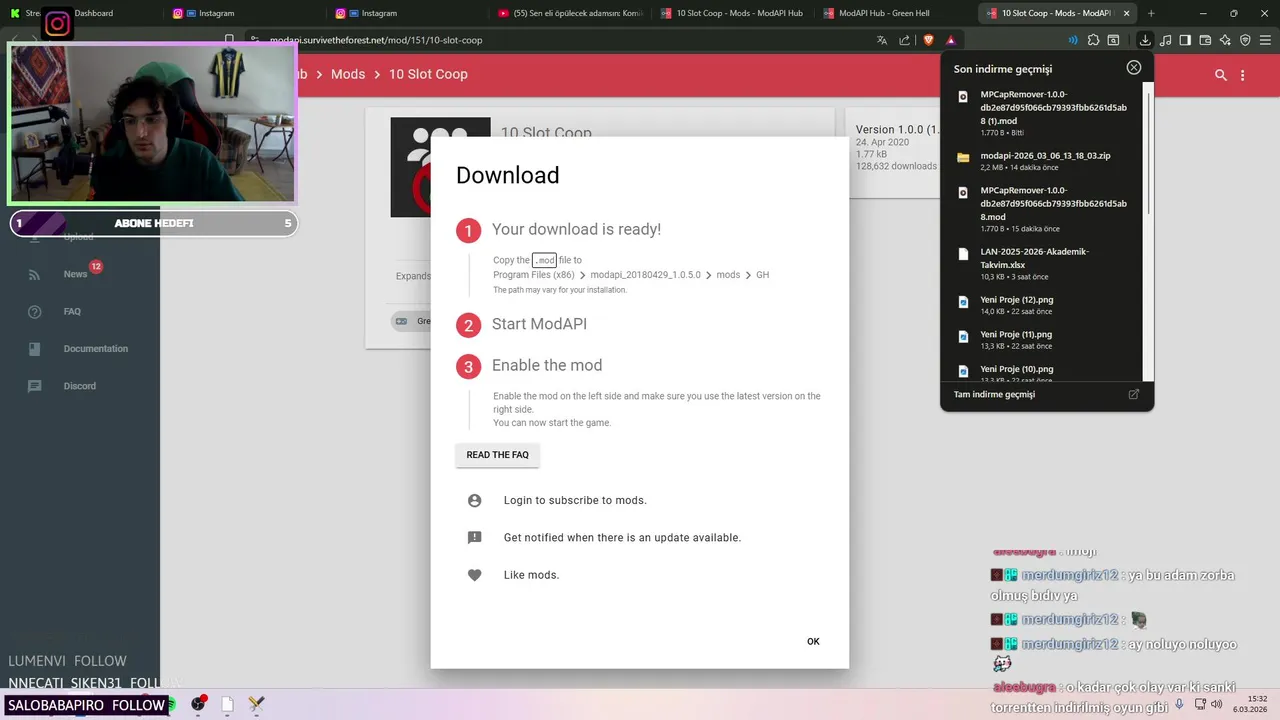Open the media control music note icon
The width and height of the screenshot is (1280, 720).
coord(1165,40)
